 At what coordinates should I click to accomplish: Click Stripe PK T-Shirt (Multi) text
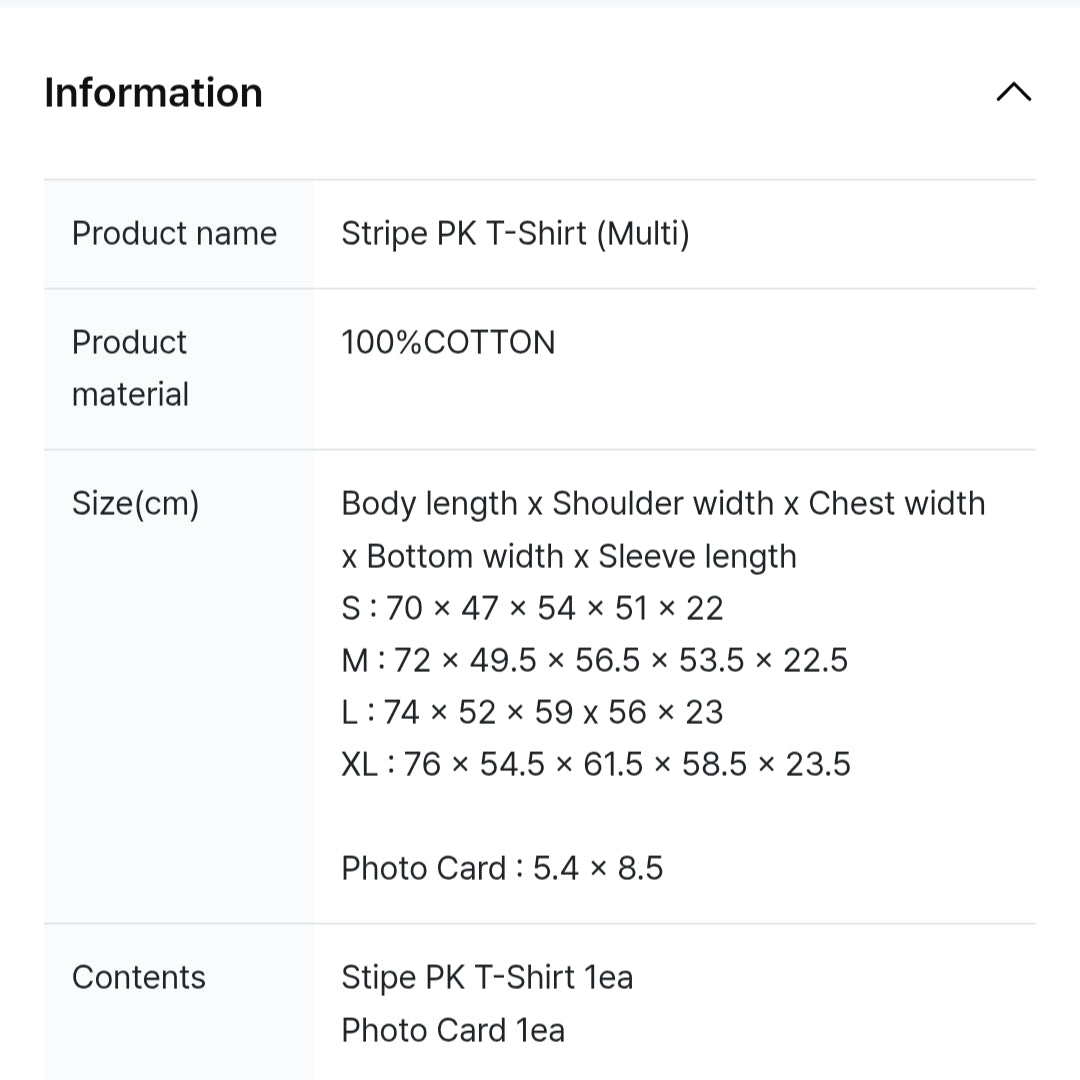pos(515,233)
